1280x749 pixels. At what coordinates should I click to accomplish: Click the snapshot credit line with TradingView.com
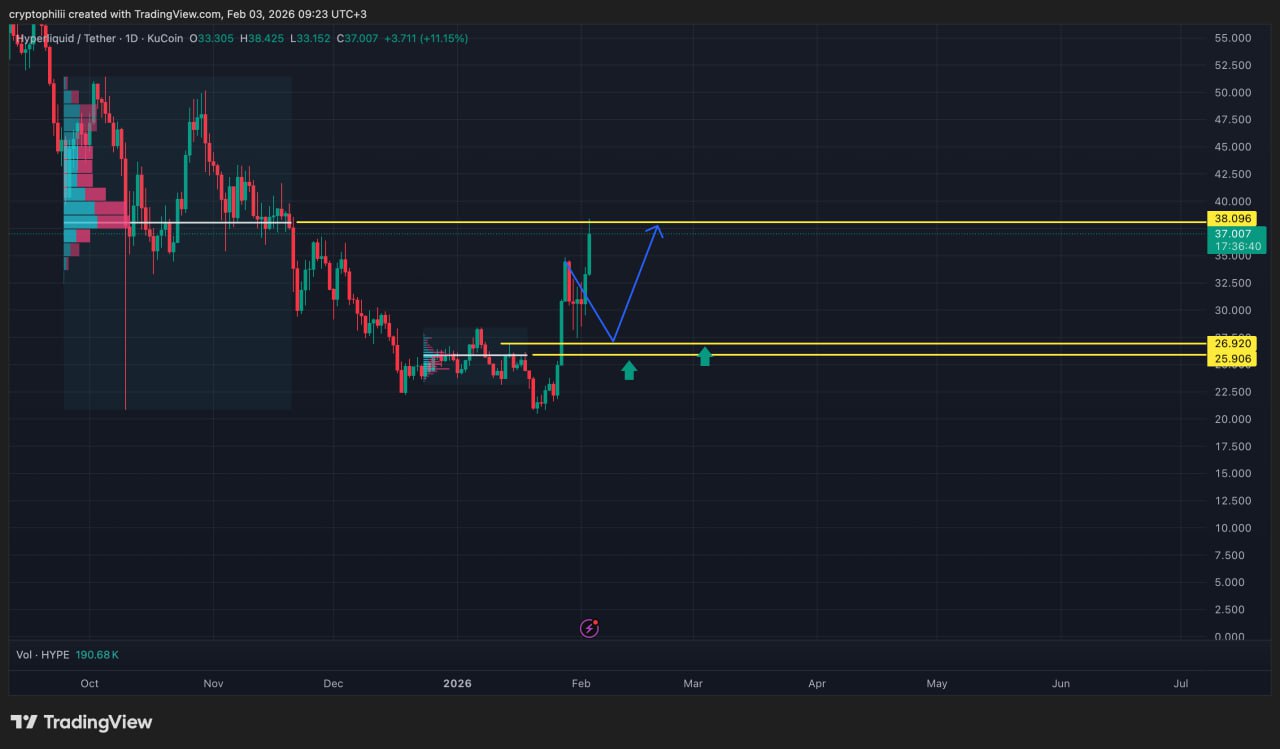[x=188, y=14]
